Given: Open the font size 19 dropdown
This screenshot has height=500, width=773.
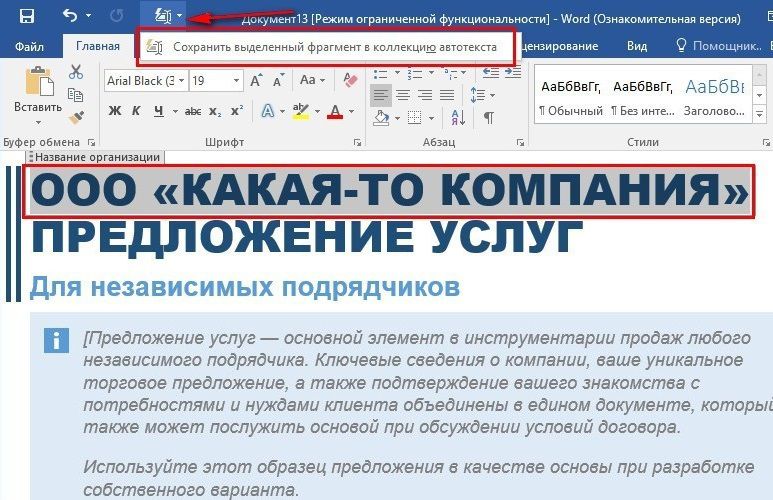Looking at the screenshot, I should (x=236, y=80).
